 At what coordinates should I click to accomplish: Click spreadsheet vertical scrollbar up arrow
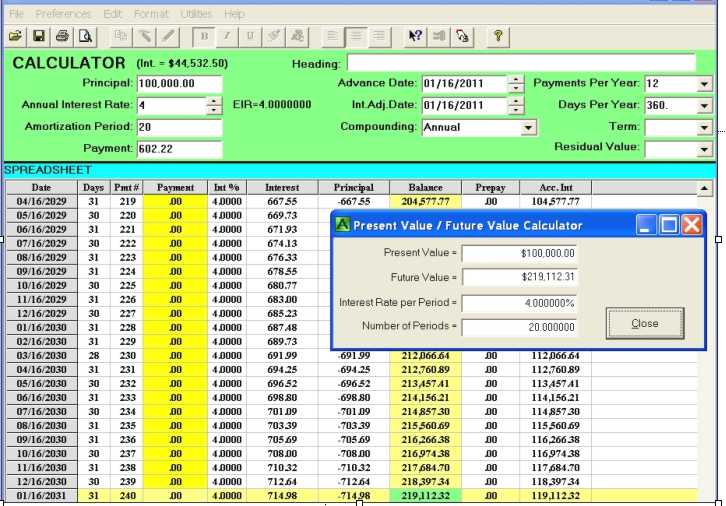[704, 188]
